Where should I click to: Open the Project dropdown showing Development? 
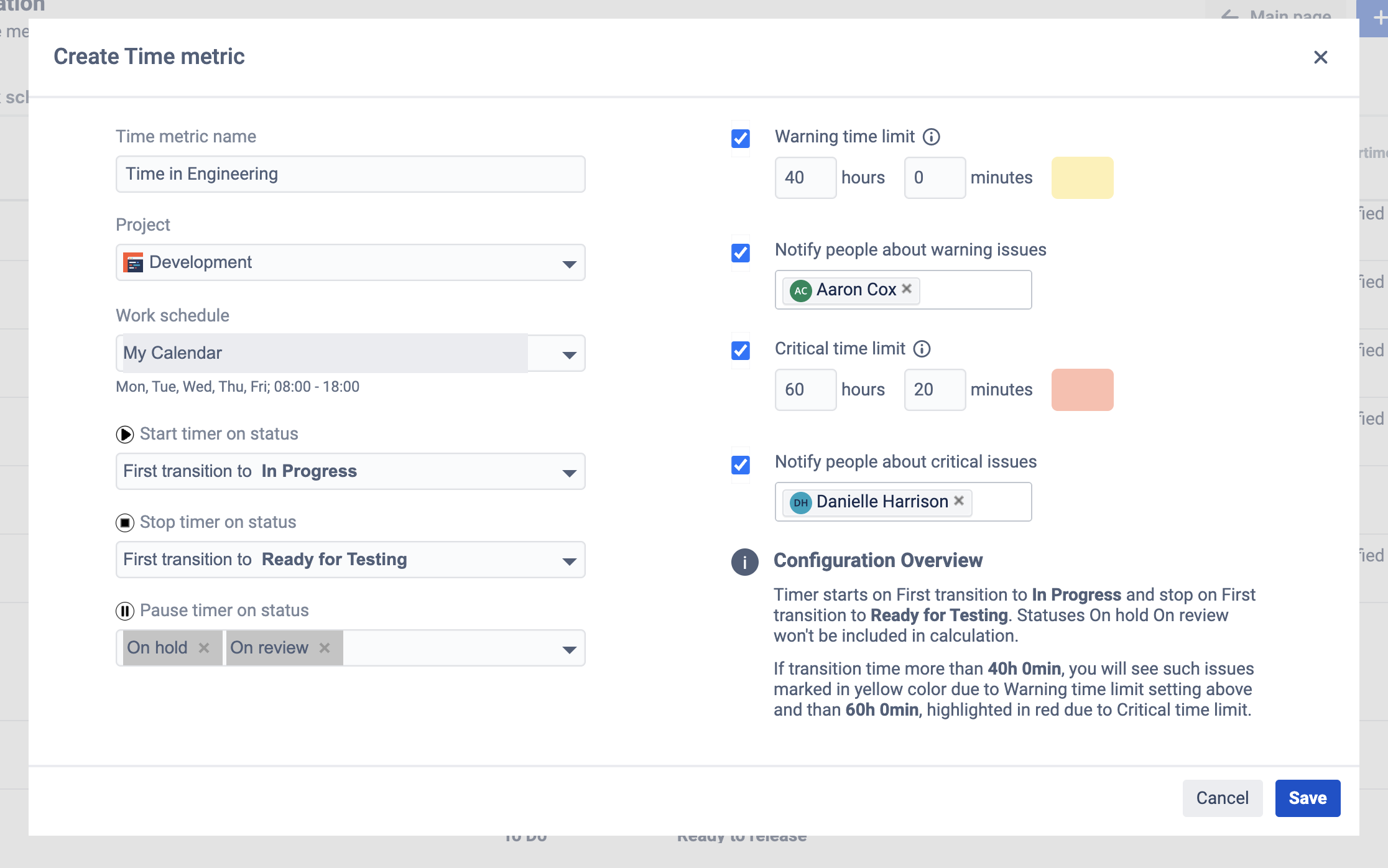tap(350, 262)
